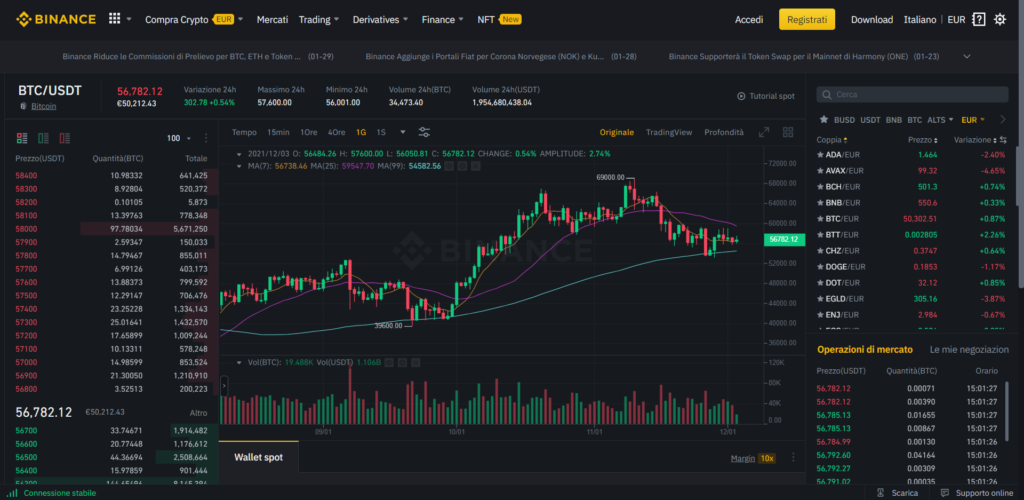
Task: Open the Margin 10x link
Action: [x=753, y=458]
